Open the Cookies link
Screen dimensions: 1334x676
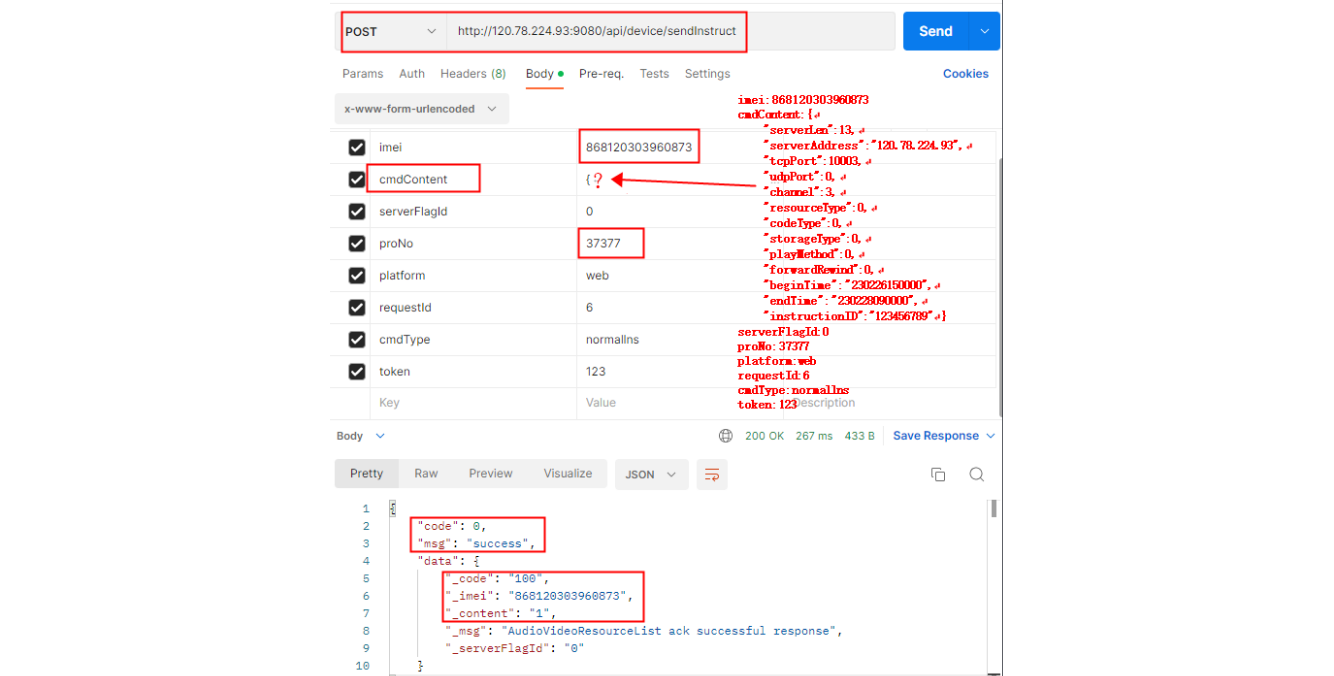[965, 74]
